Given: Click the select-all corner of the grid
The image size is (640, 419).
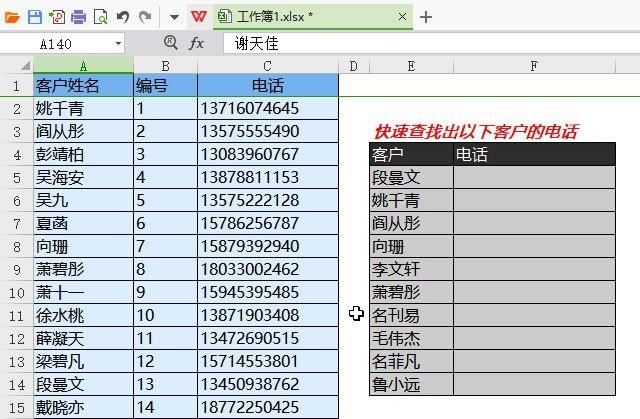Looking at the screenshot, I should click(x=16, y=65).
